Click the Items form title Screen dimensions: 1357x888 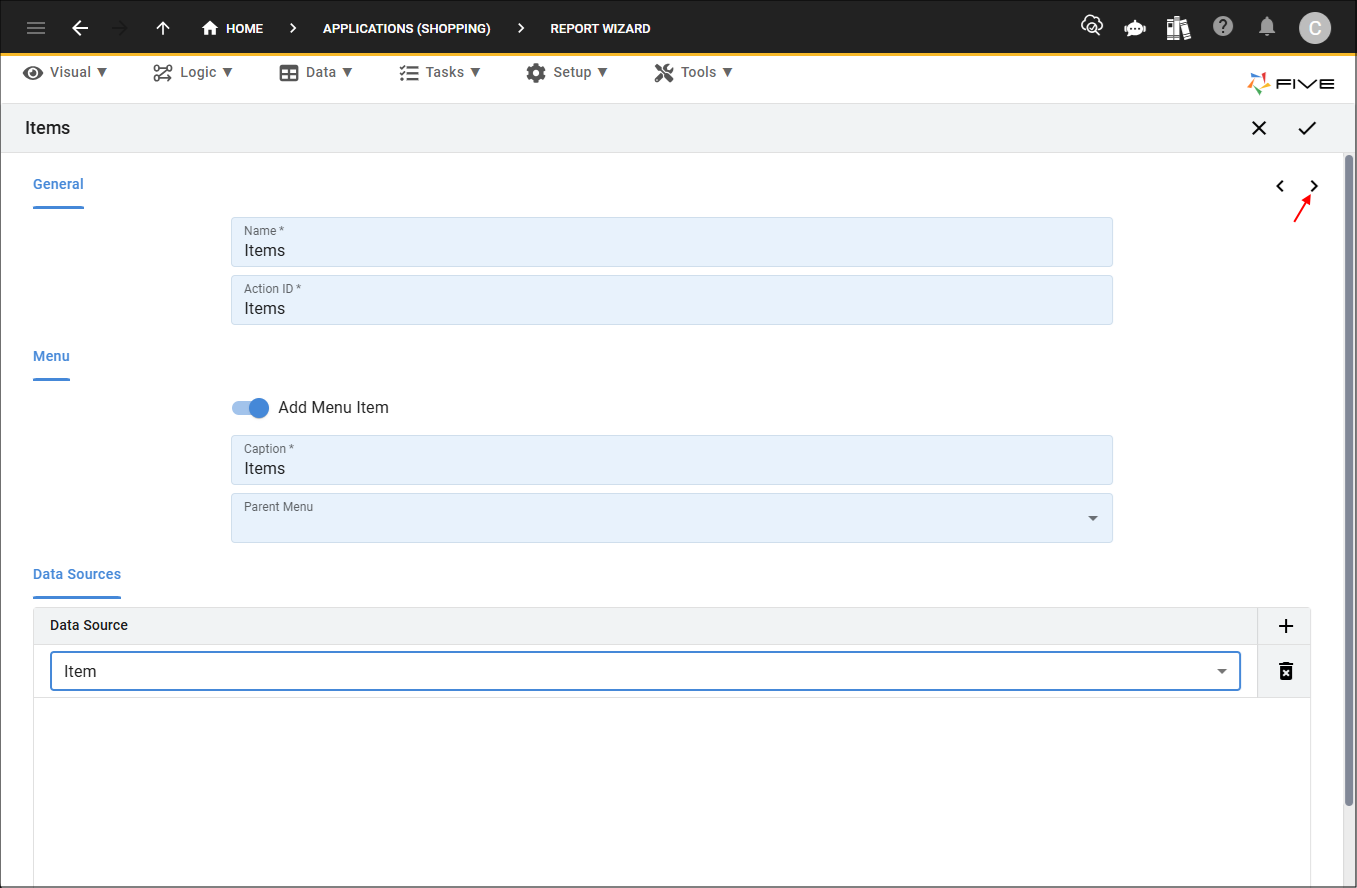[47, 128]
